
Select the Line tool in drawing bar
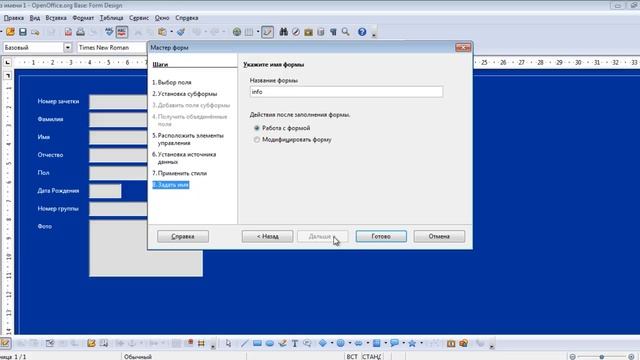(244, 344)
